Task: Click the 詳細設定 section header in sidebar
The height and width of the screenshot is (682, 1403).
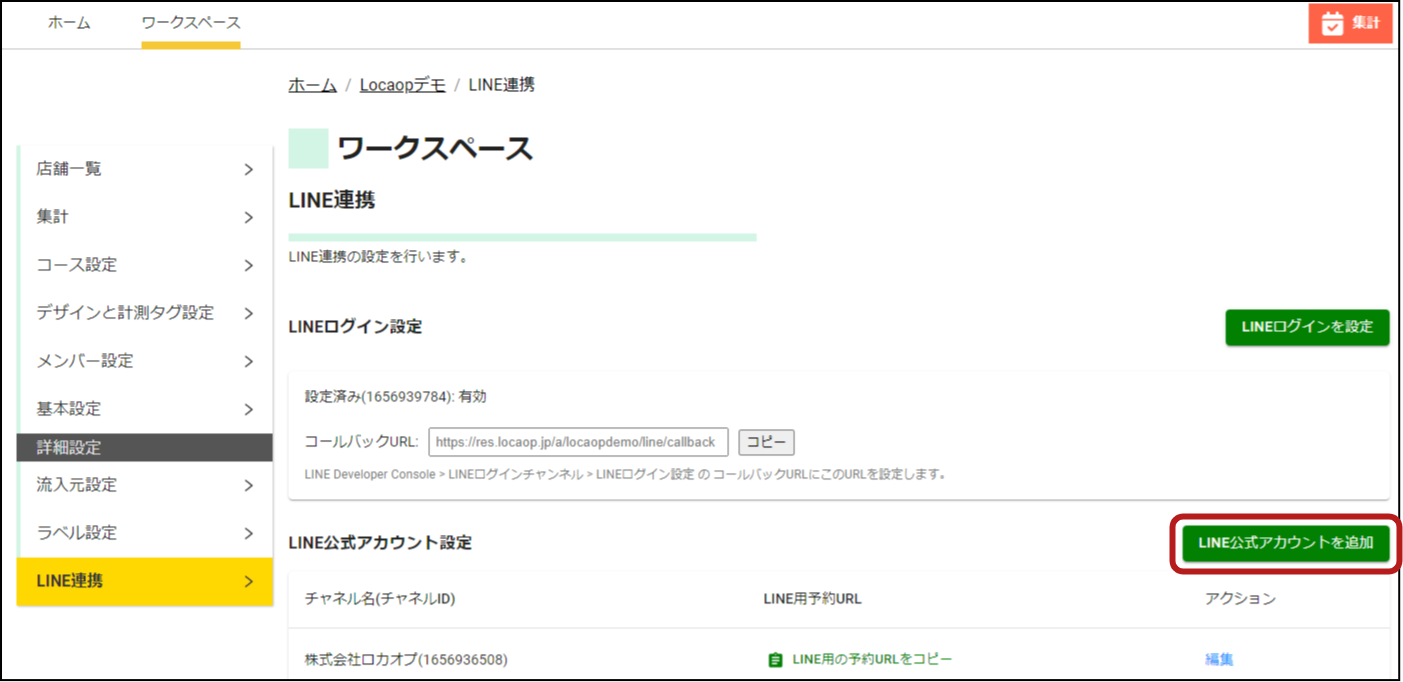Action: click(145, 448)
